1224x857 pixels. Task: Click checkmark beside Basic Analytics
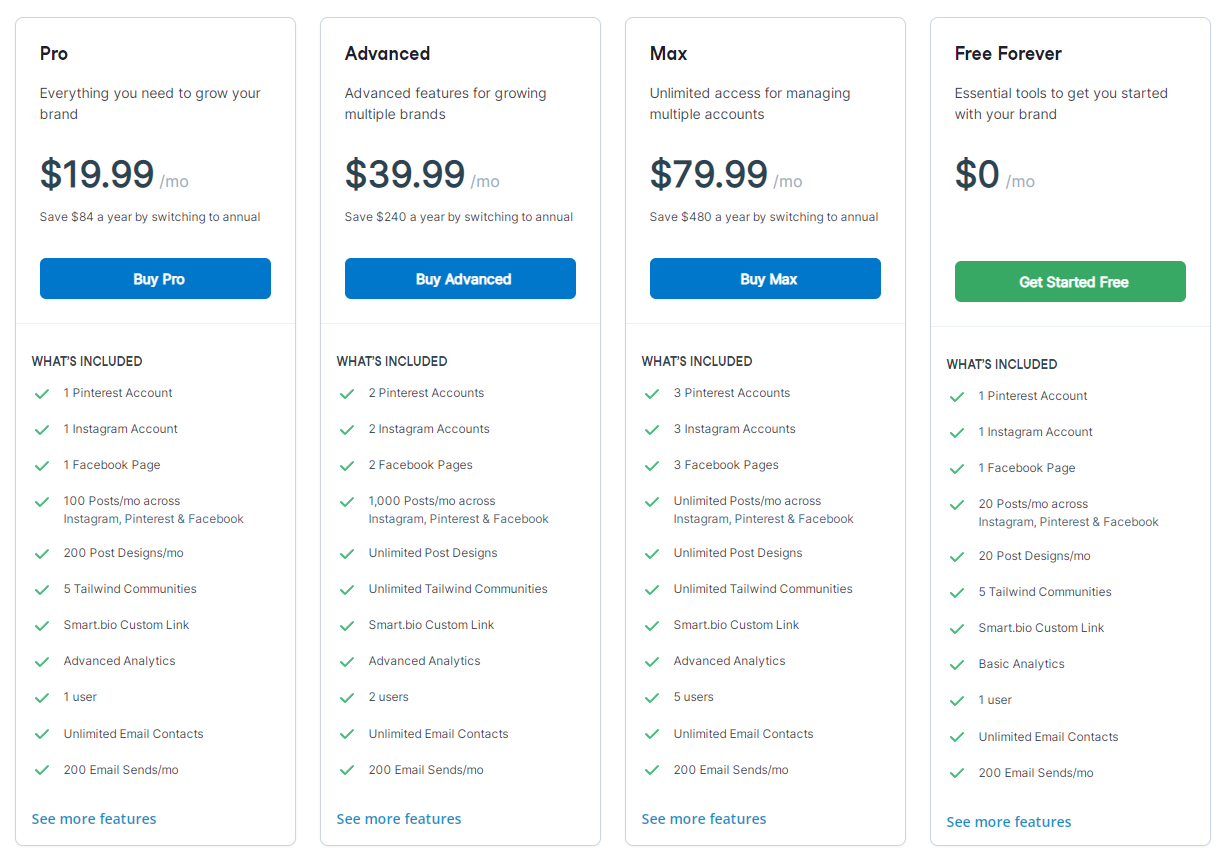(x=957, y=664)
